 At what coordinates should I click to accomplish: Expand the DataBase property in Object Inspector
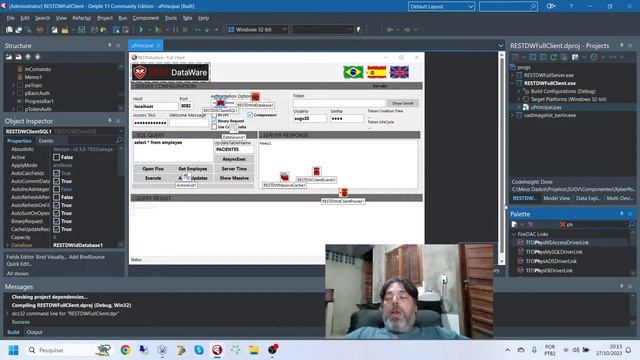point(7,245)
